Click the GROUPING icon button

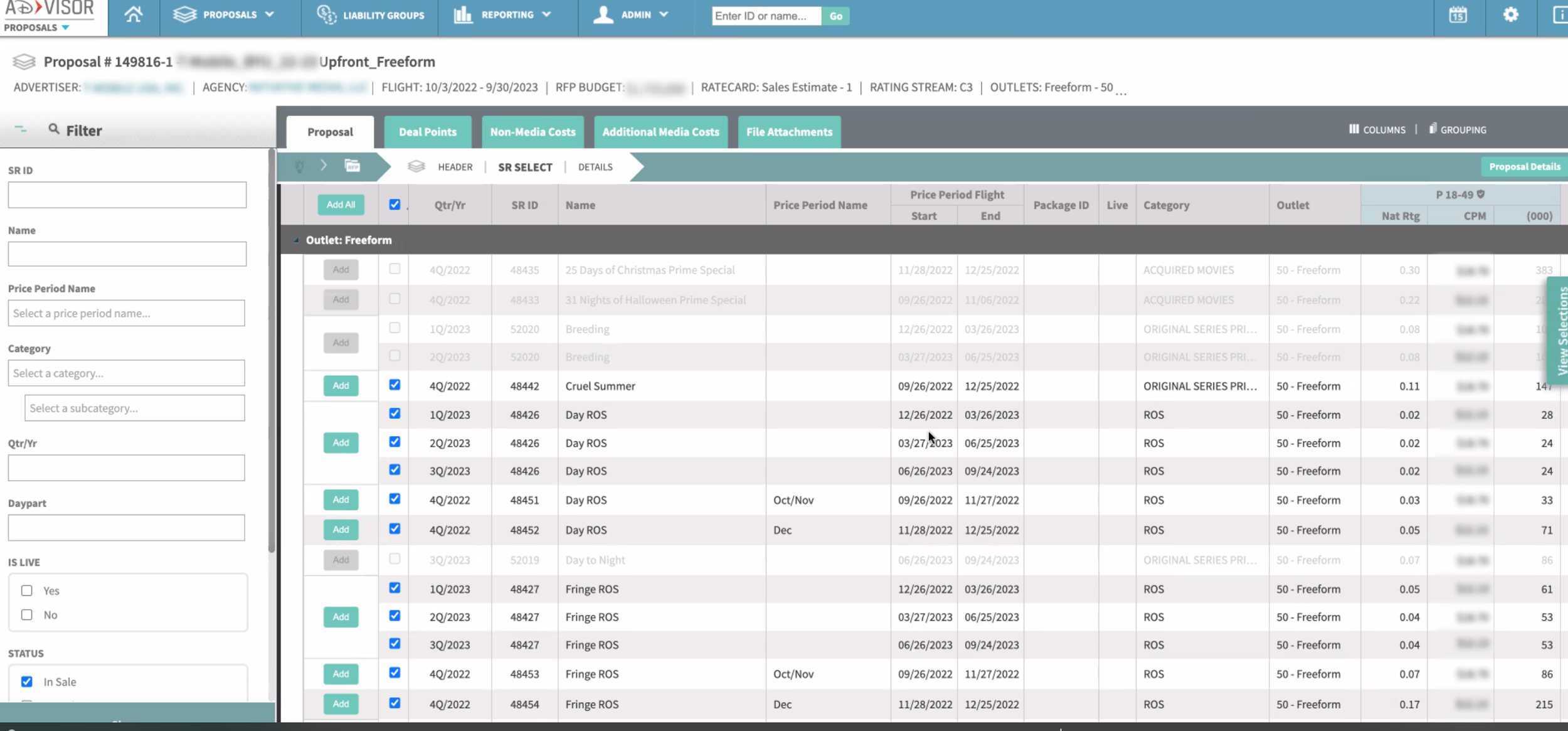pyautogui.click(x=1458, y=130)
